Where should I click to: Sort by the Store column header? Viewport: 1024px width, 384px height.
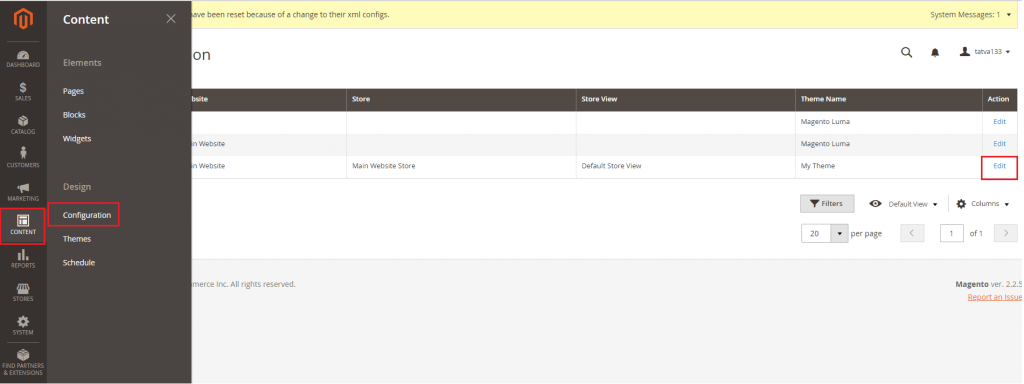point(461,99)
